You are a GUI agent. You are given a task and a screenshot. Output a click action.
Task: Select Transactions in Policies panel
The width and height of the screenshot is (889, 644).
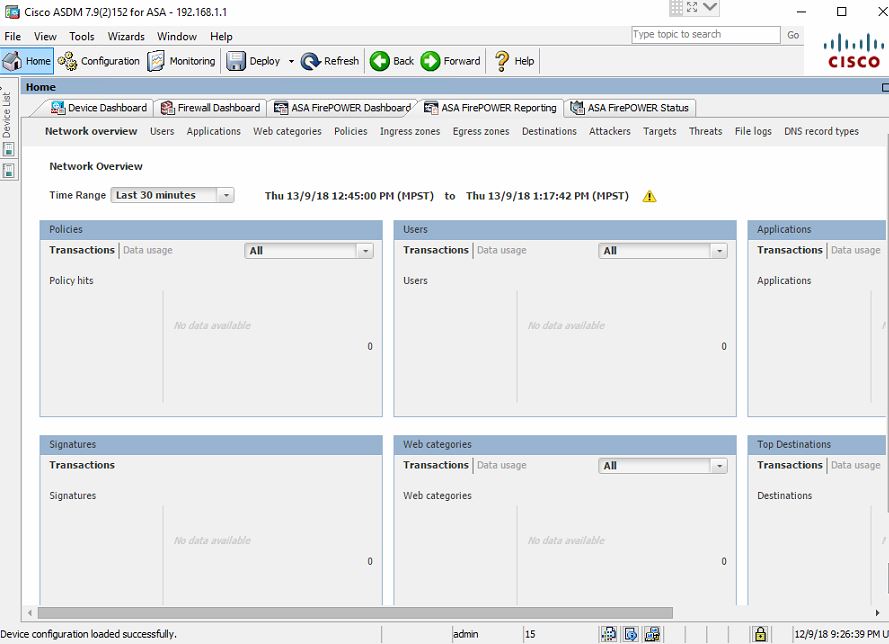tap(82, 250)
